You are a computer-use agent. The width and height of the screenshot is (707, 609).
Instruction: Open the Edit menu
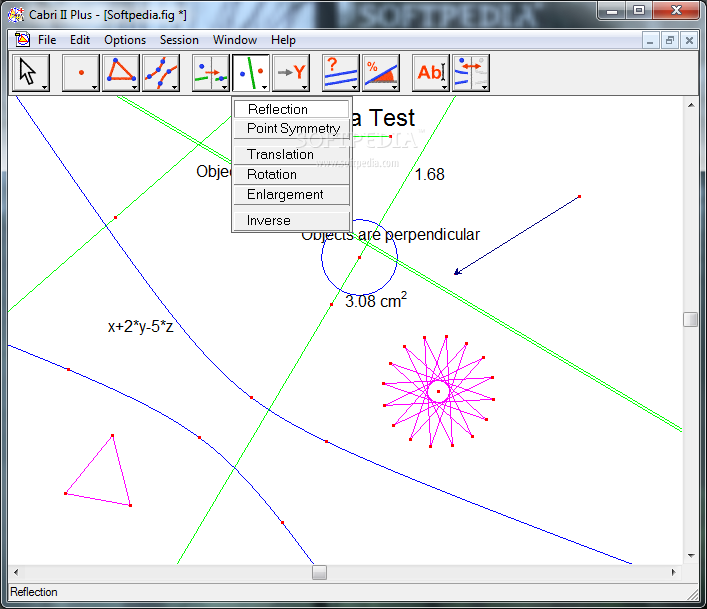80,40
